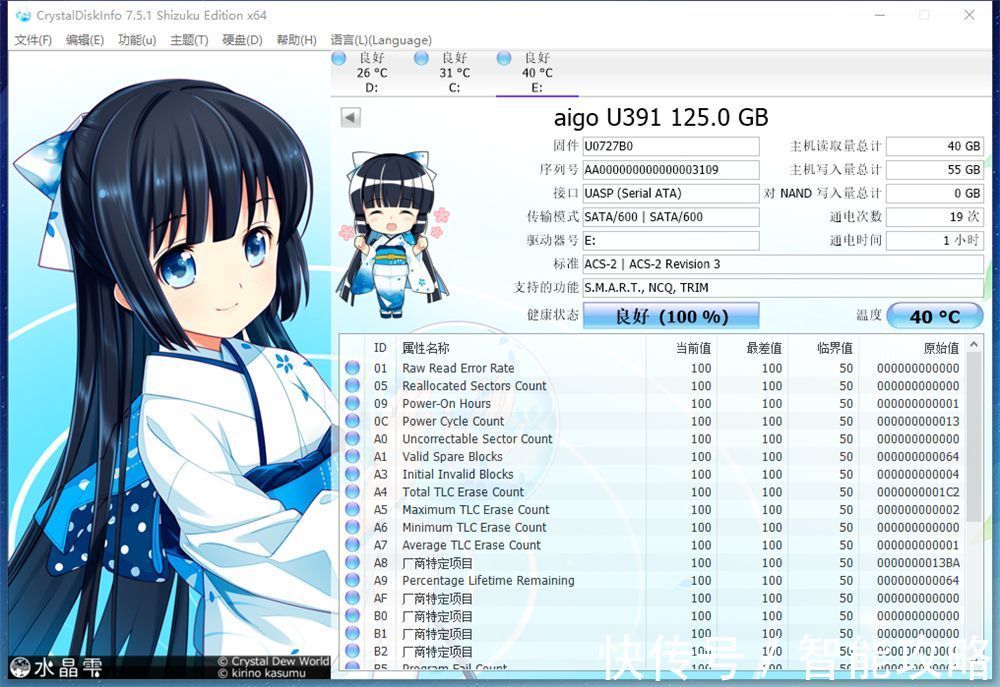Click status orb for Power-On Hours row
The height and width of the screenshot is (687, 1000).
pyautogui.click(x=352, y=404)
